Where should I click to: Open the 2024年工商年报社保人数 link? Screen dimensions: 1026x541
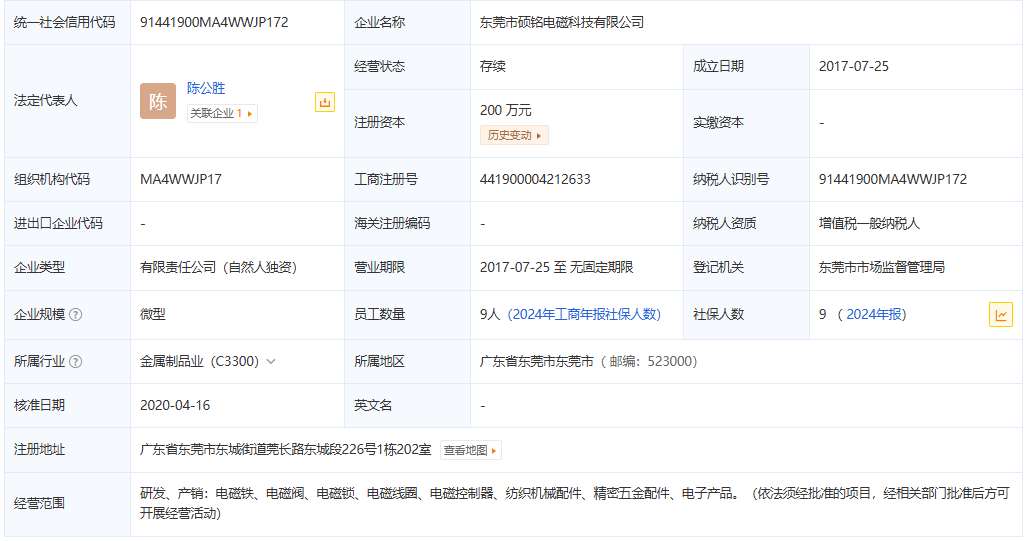click(x=585, y=314)
